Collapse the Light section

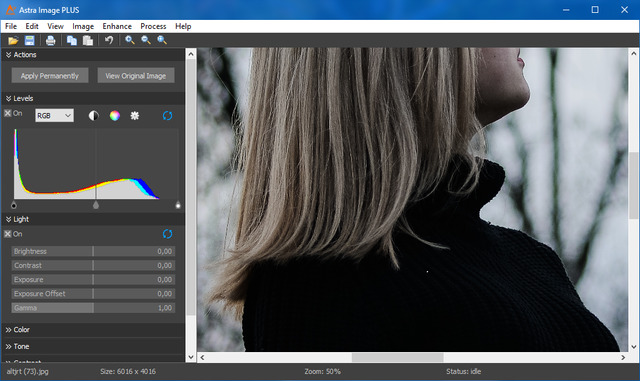[x=8, y=219]
